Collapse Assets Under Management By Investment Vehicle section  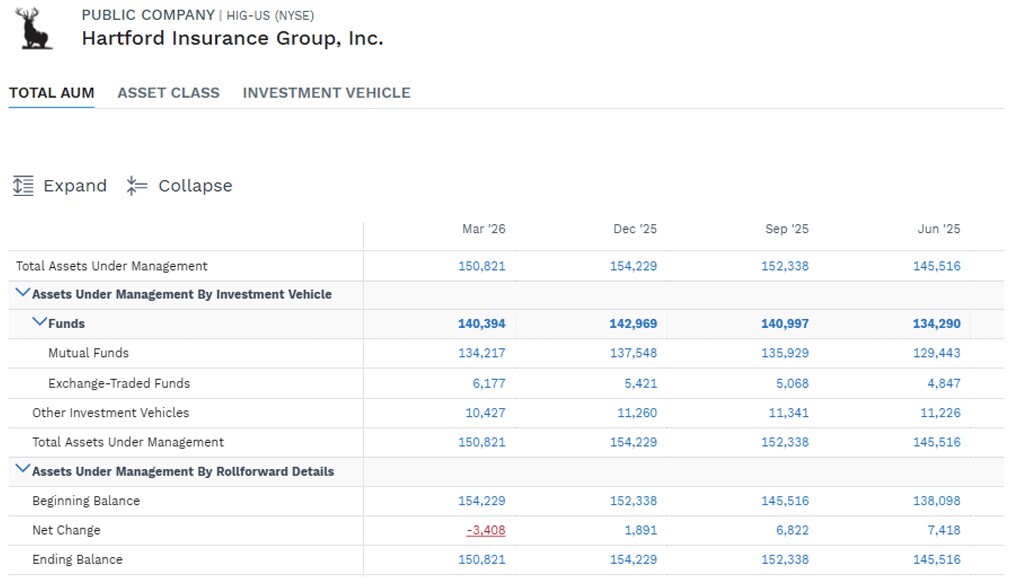point(22,293)
